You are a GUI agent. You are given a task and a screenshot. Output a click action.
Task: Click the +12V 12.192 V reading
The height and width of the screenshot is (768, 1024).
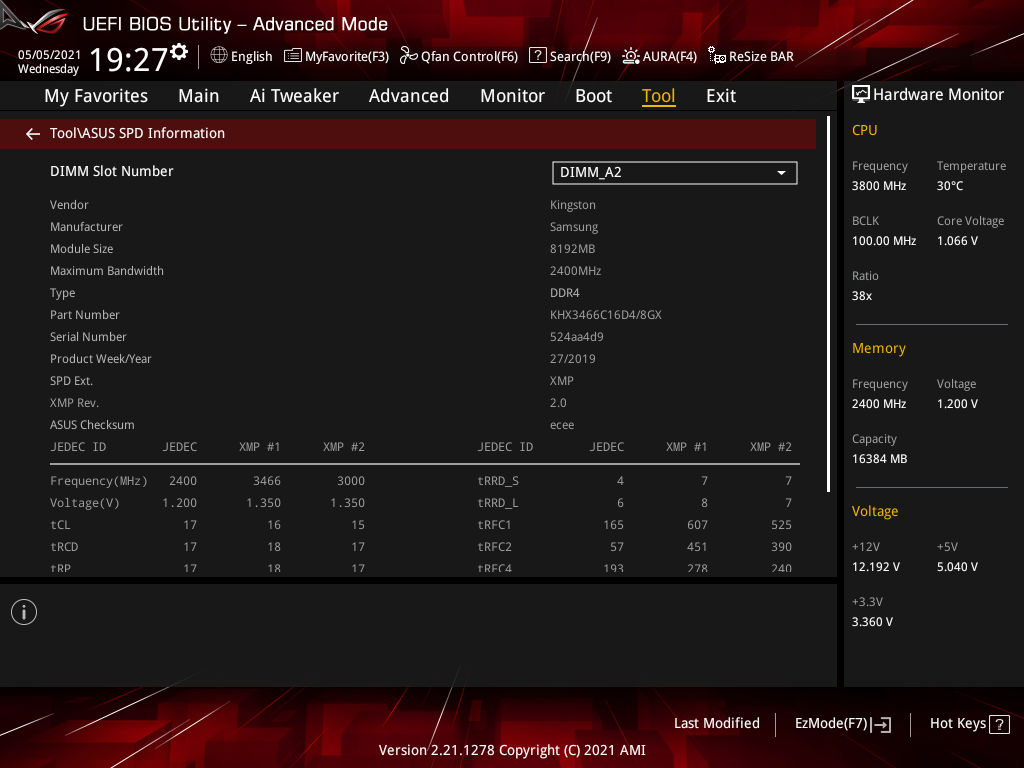point(876,567)
